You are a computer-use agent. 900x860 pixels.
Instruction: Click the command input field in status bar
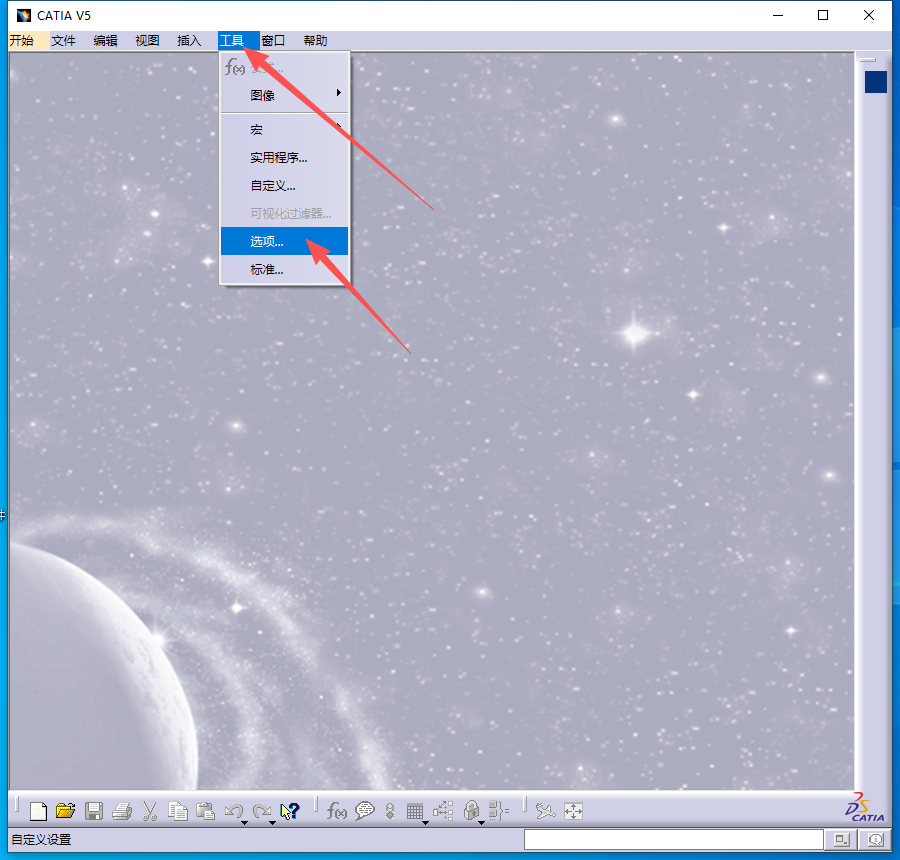tap(672, 840)
